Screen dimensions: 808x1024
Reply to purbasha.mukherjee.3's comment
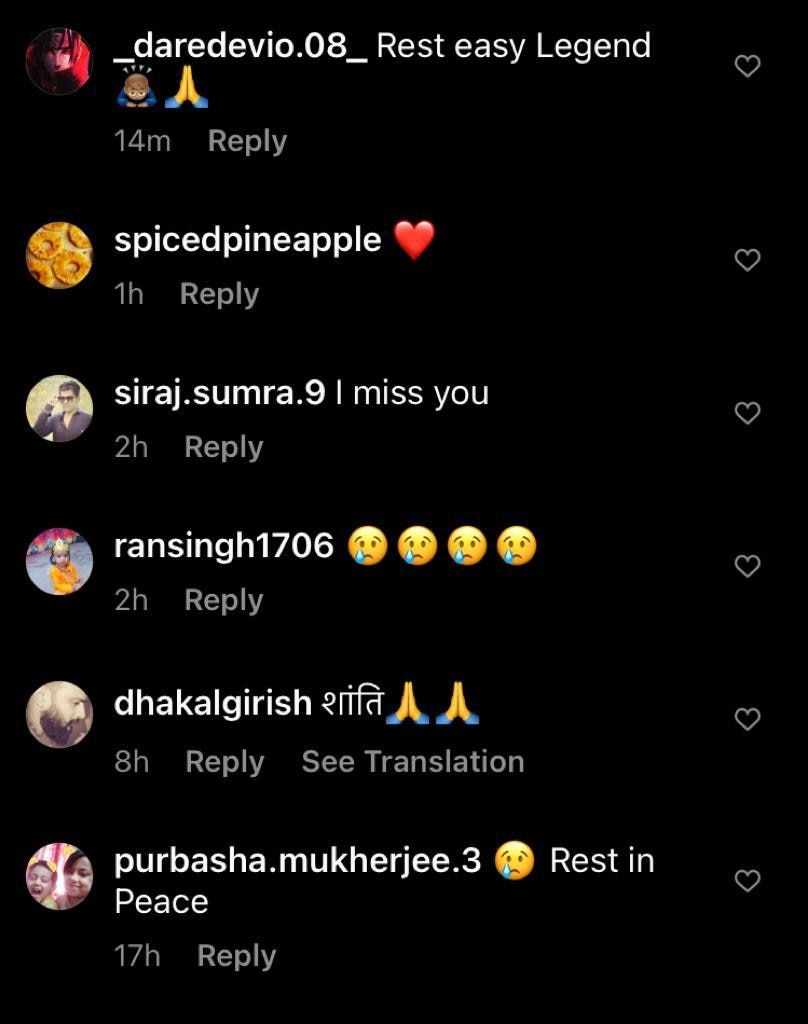click(x=236, y=956)
